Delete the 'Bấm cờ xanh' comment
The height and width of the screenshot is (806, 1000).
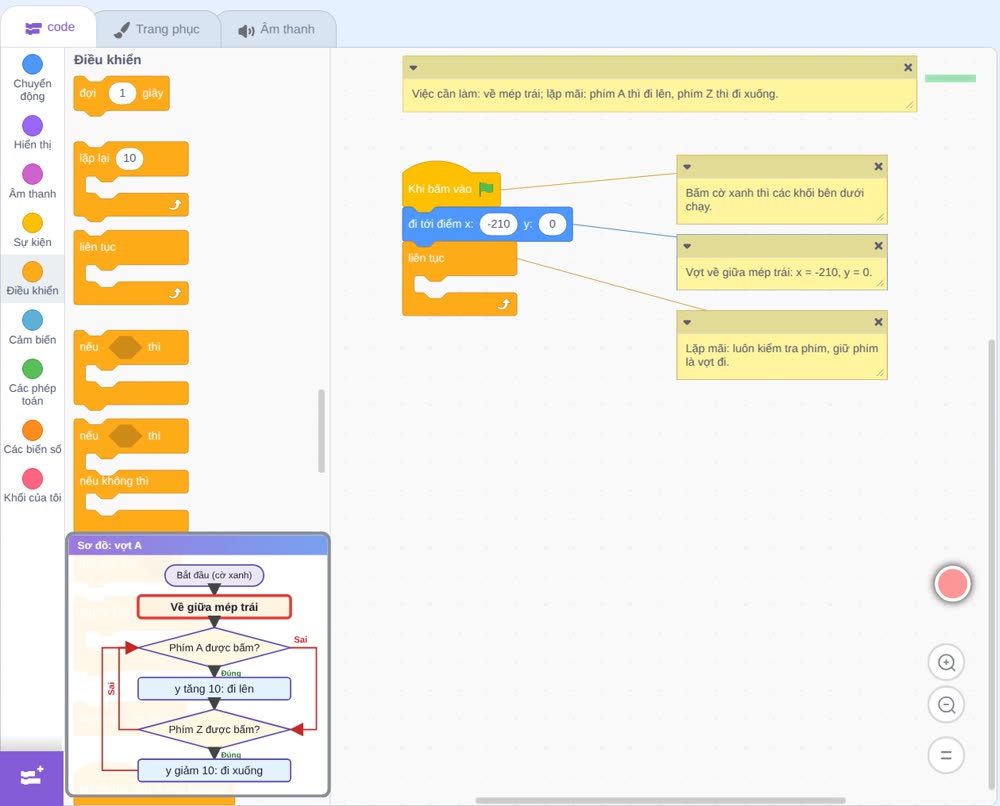pyautogui.click(x=878, y=167)
